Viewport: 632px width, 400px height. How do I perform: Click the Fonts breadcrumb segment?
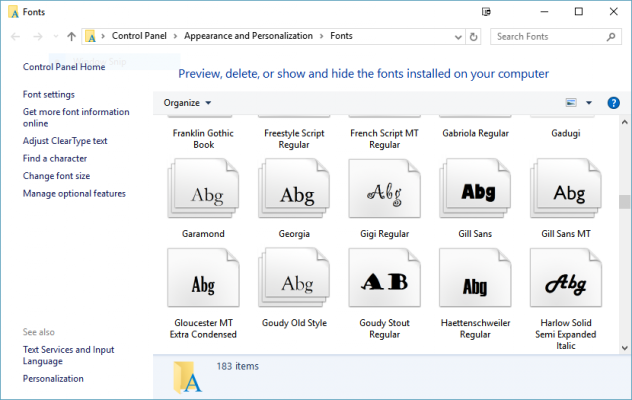click(x=341, y=36)
